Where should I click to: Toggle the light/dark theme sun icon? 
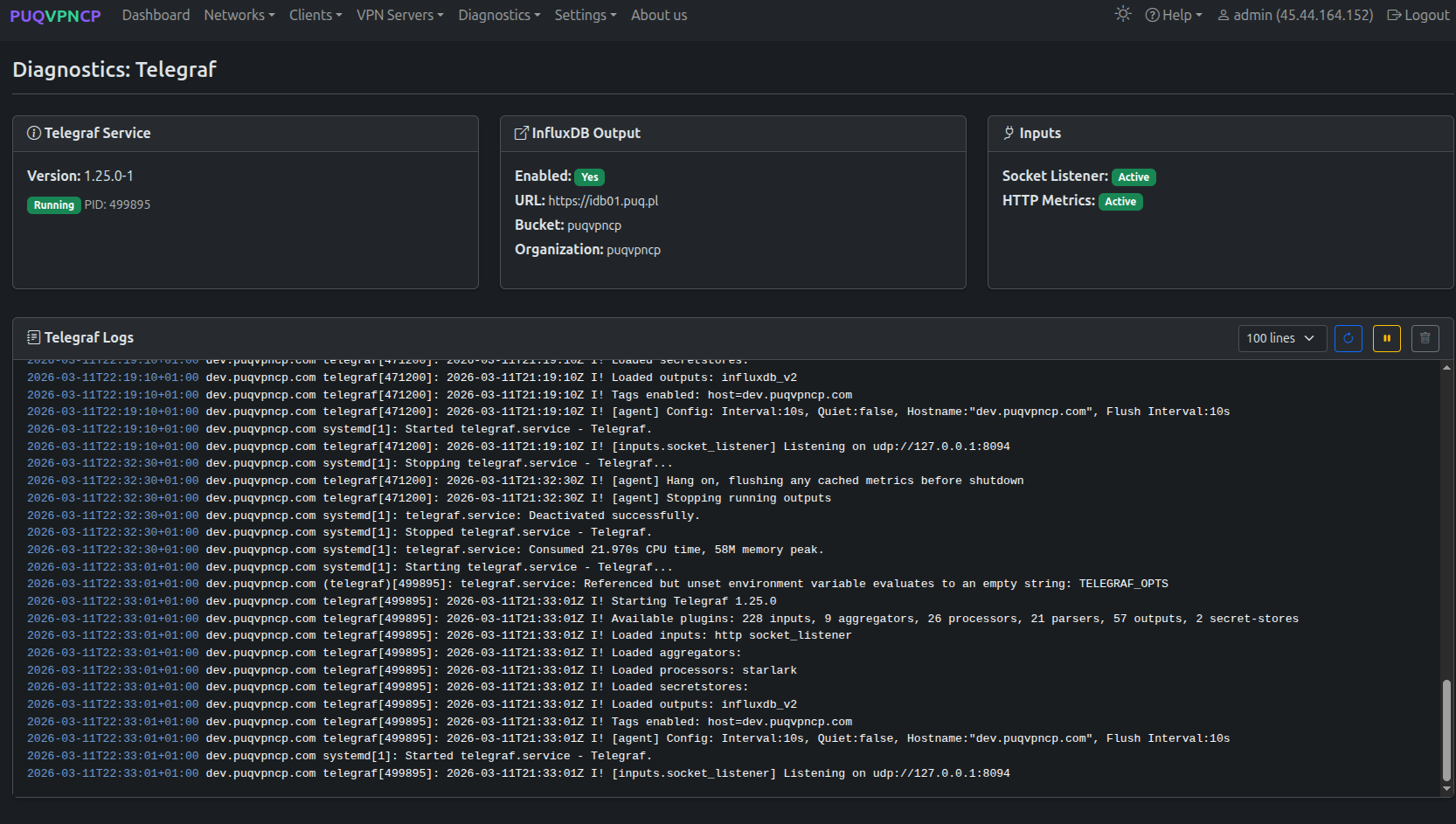tap(1123, 14)
